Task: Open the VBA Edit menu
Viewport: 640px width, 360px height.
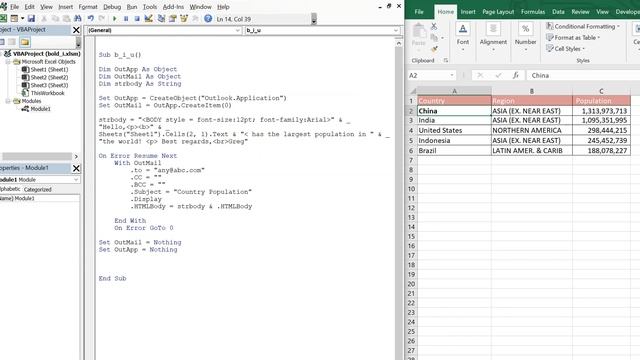Action: point(29,7)
